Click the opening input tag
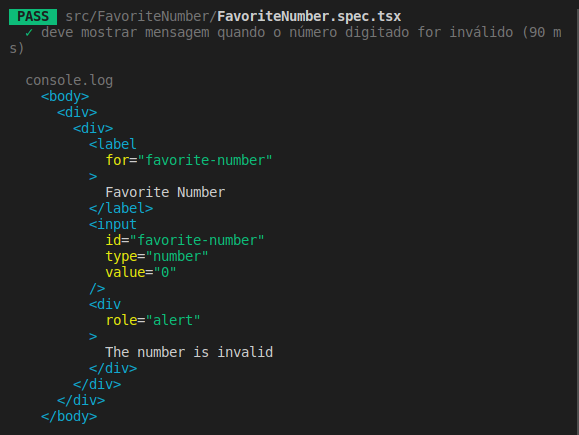The width and height of the screenshot is (579, 435). [x=113, y=224]
